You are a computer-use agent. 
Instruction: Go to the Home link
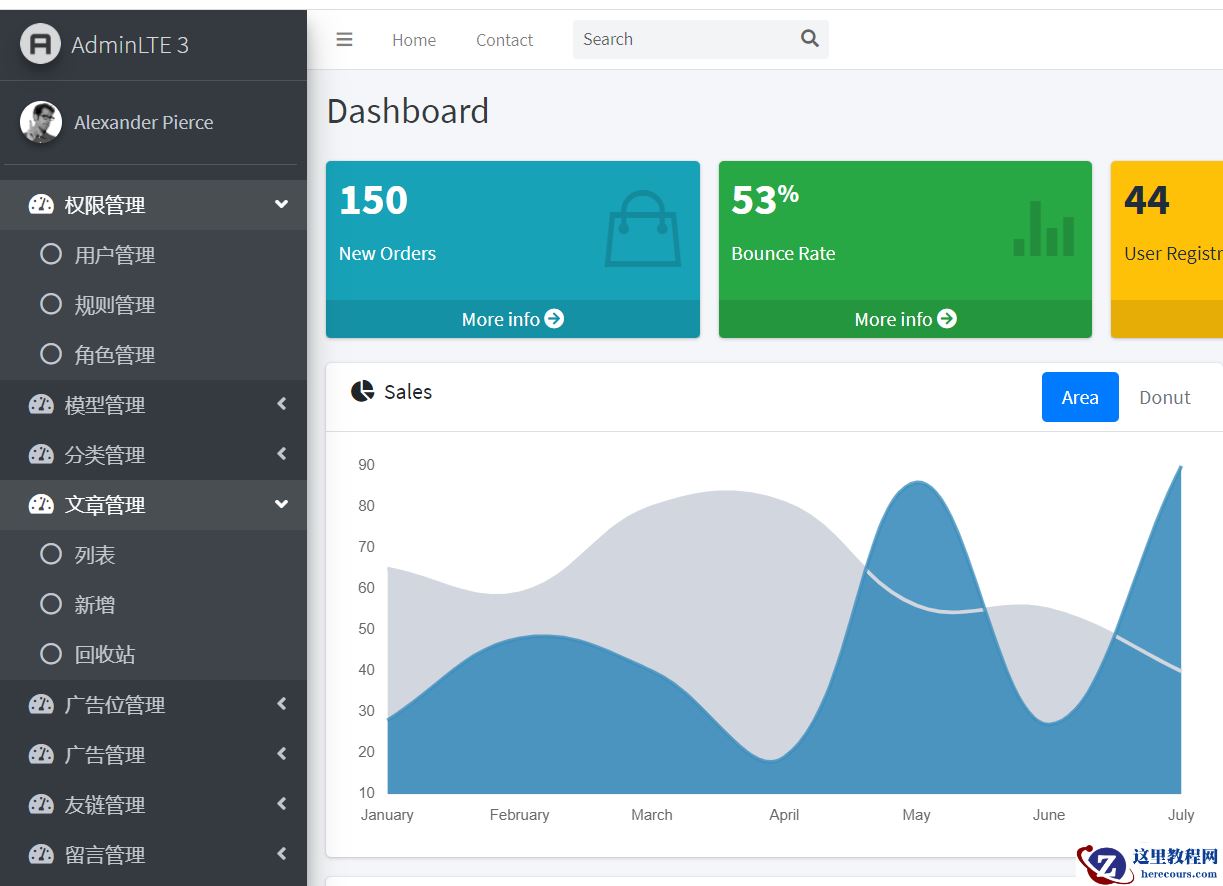point(413,40)
